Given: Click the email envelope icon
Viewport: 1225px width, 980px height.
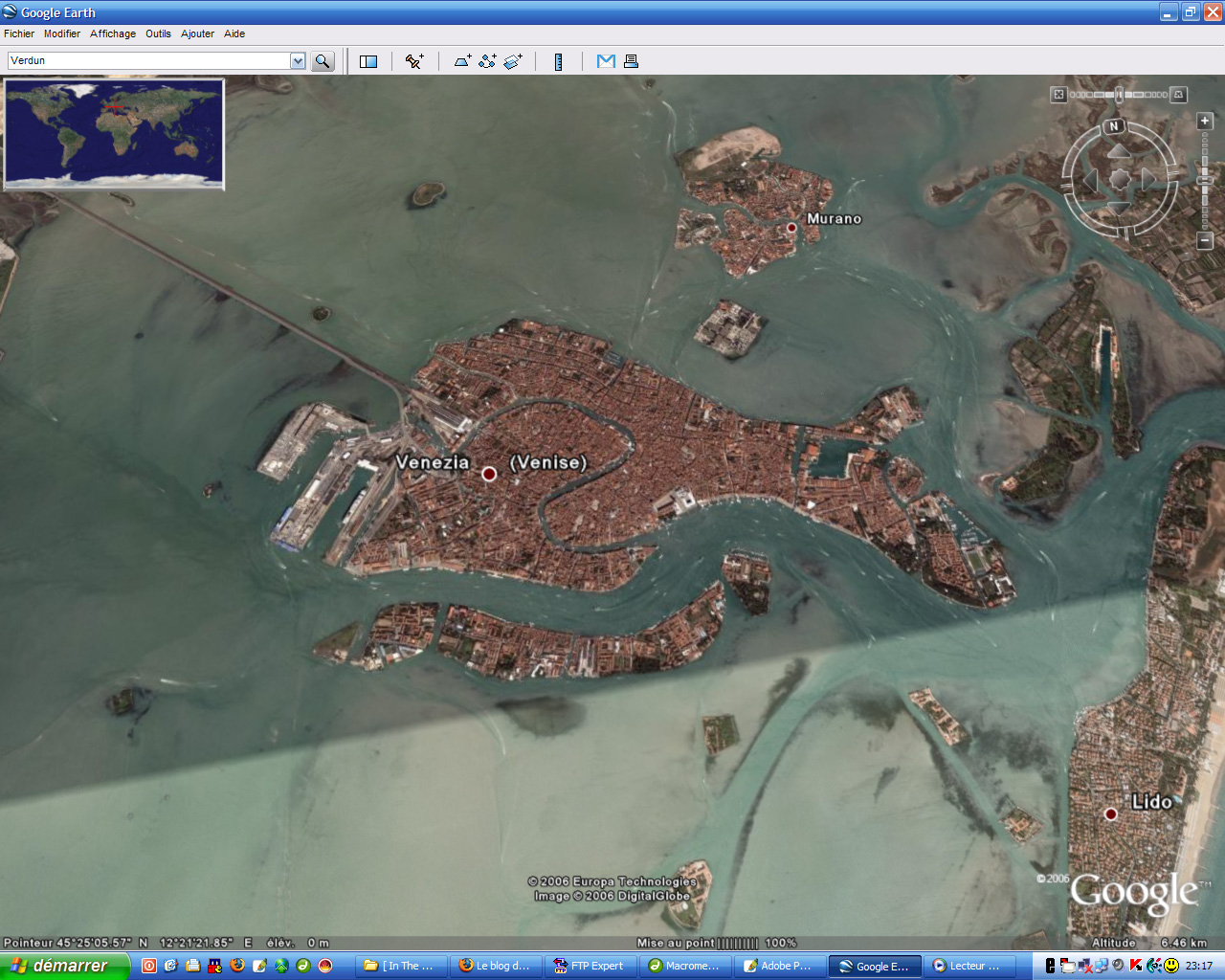Looking at the screenshot, I should [606, 61].
